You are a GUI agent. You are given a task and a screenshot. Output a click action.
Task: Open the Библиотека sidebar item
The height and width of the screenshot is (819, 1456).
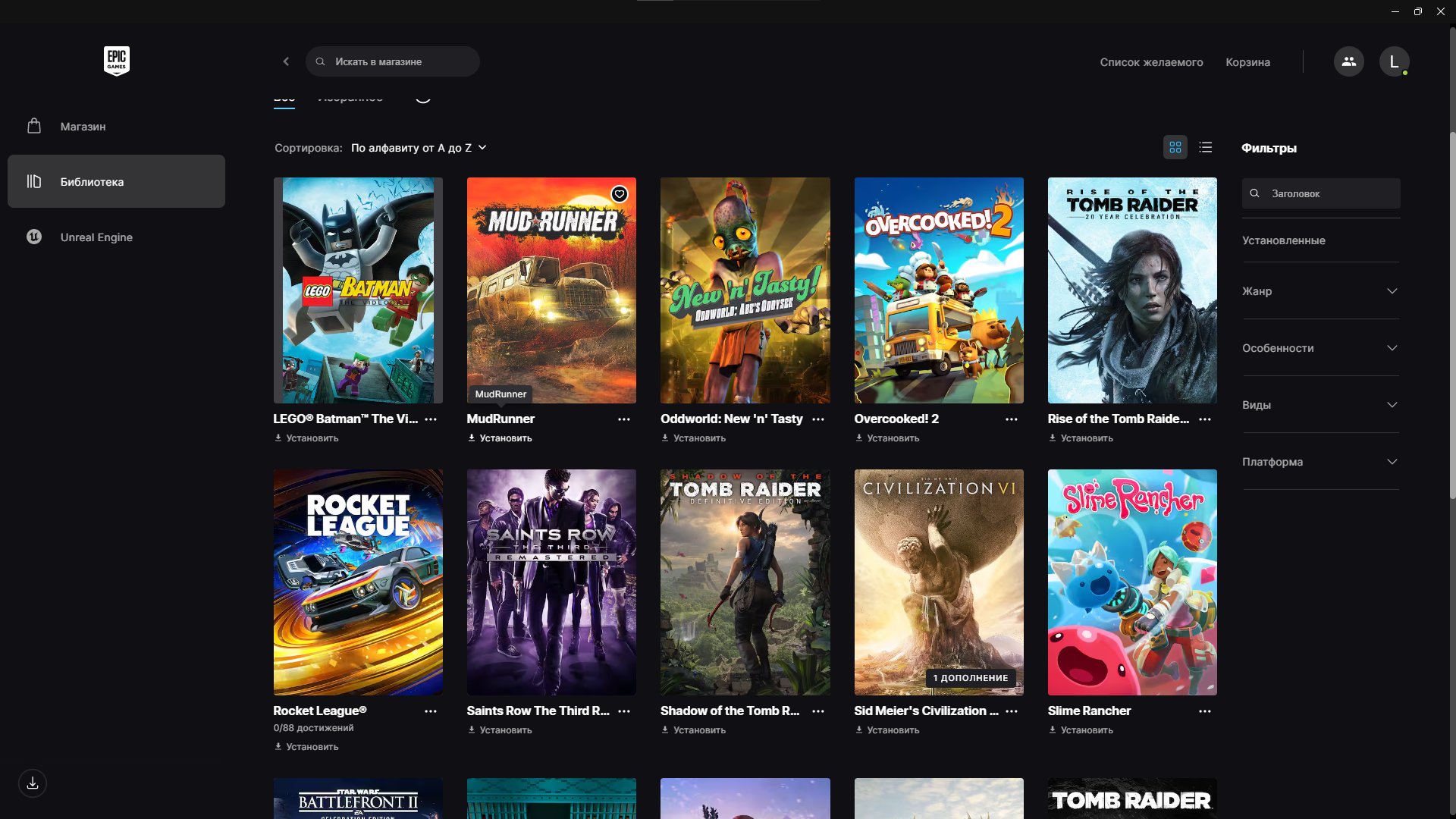pos(116,182)
